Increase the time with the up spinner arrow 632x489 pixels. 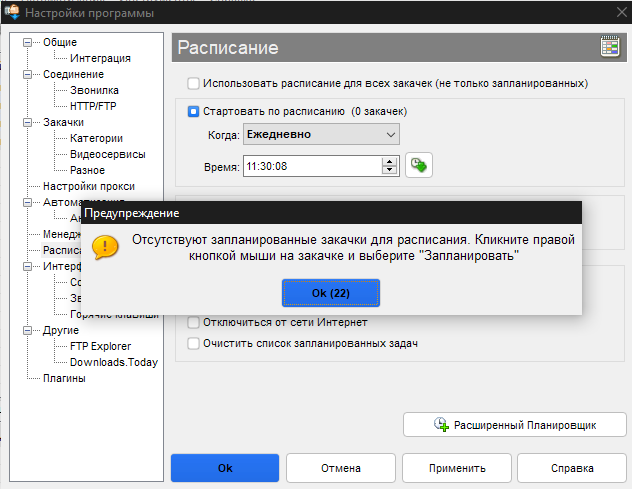(389, 160)
